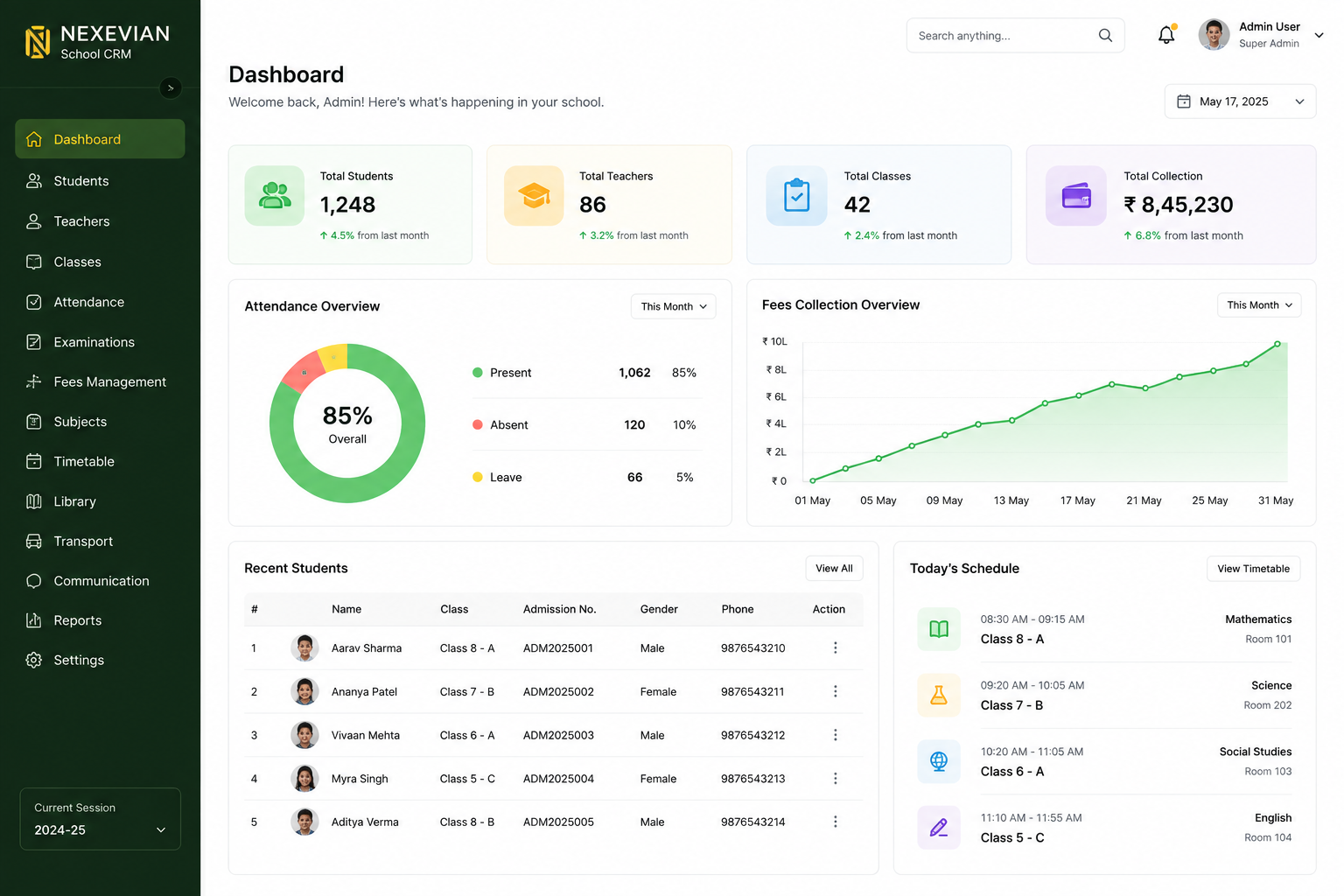Click the calendar icon in date picker
The image size is (1344, 896).
tap(1184, 101)
